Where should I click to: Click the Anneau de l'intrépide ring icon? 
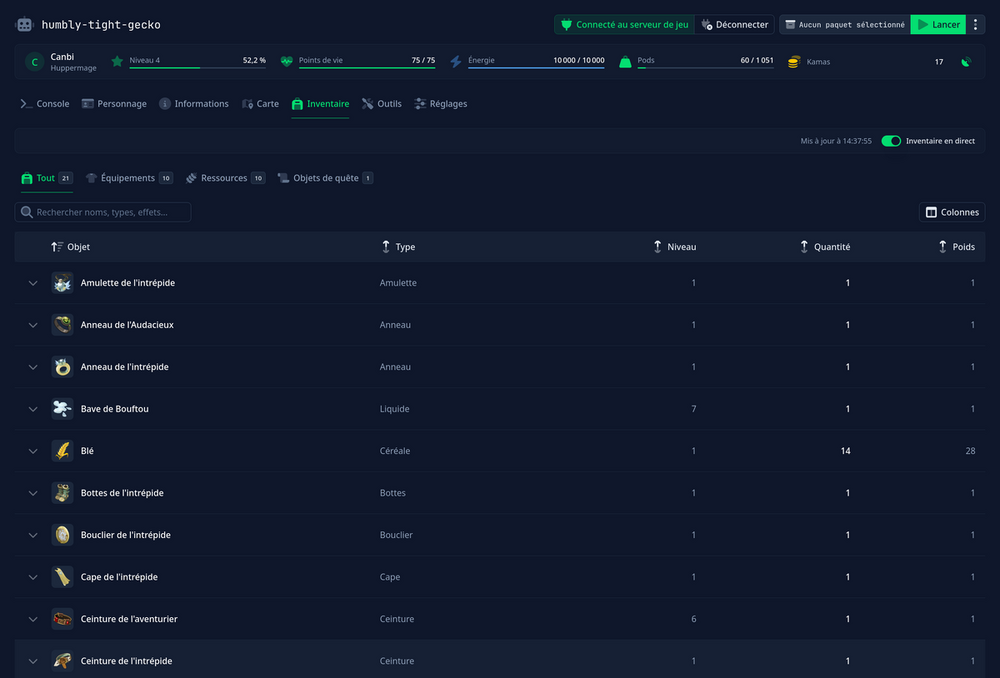click(x=62, y=367)
